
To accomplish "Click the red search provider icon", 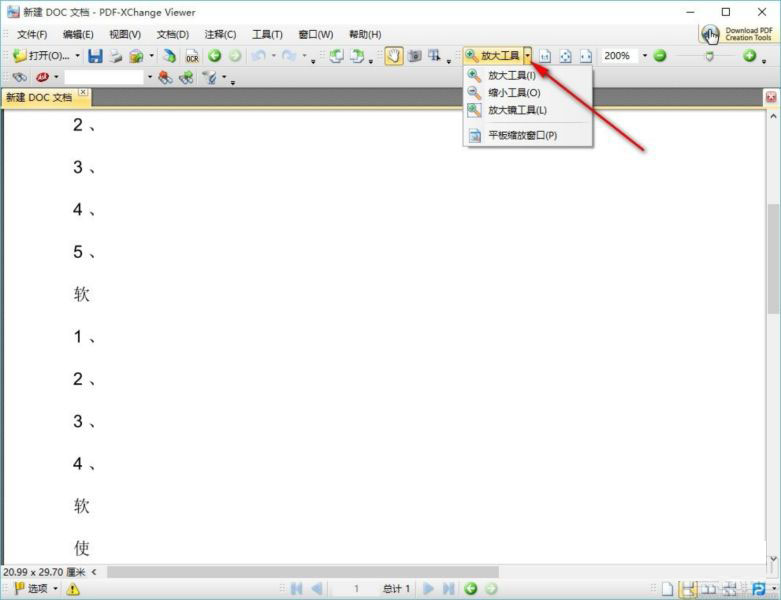I will point(42,77).
